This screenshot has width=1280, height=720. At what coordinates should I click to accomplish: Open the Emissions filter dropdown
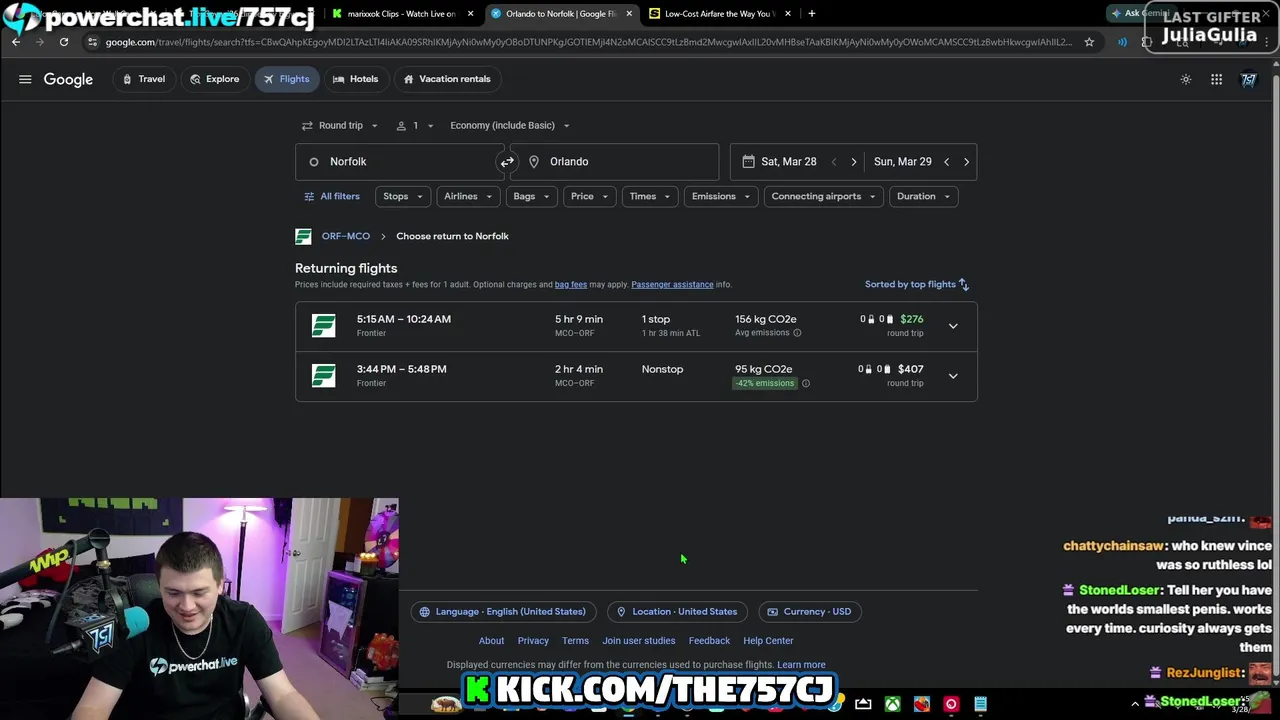(721, 196)
